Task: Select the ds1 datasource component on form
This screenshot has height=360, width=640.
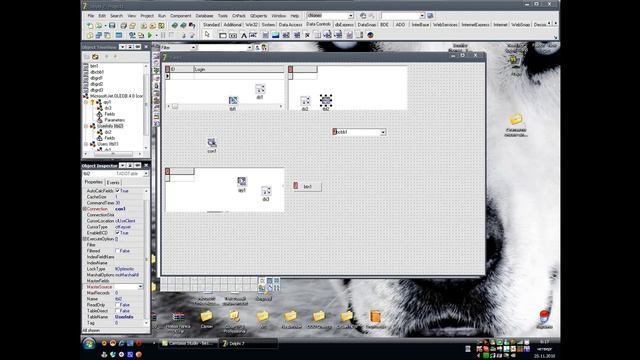Action: 260,89
